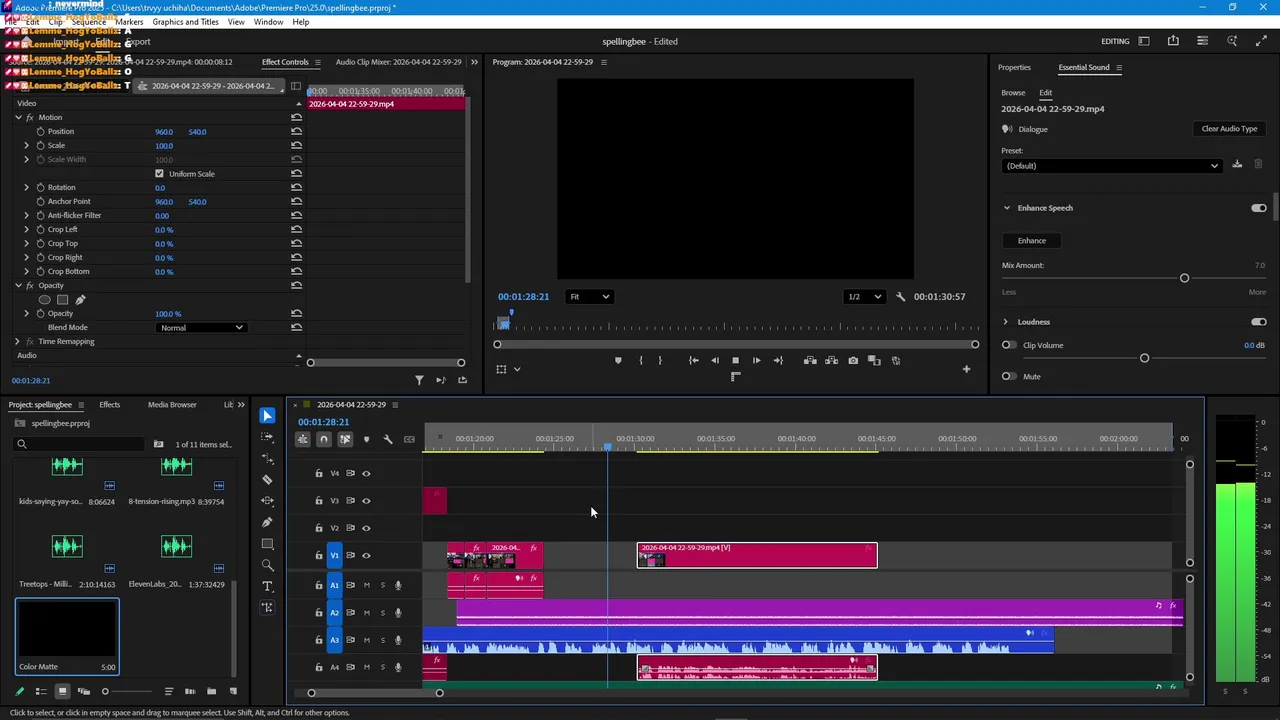Screen dimensions: 1280x720
Task: Step back one frame
Action: pyautogui.click(x=714, y=360)
